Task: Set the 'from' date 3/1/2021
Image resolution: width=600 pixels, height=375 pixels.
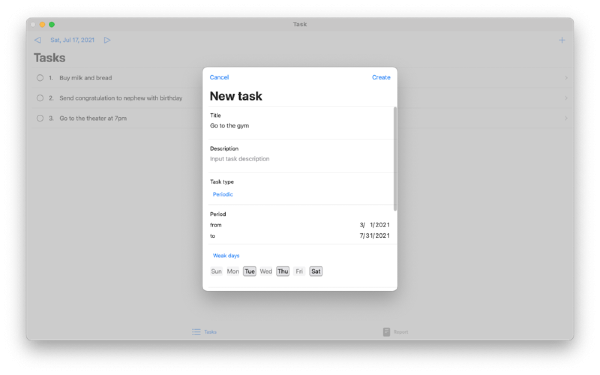Action: click(374, 225)
